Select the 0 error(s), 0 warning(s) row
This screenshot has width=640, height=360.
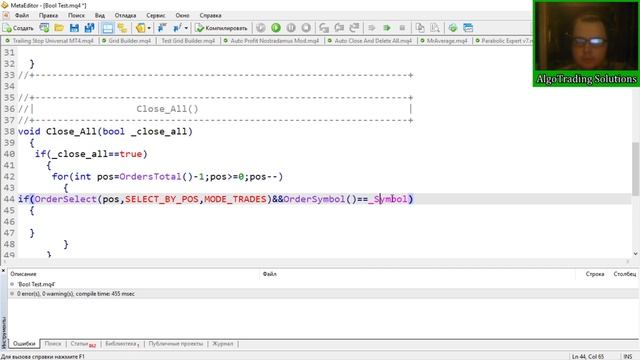click(322, 294)
